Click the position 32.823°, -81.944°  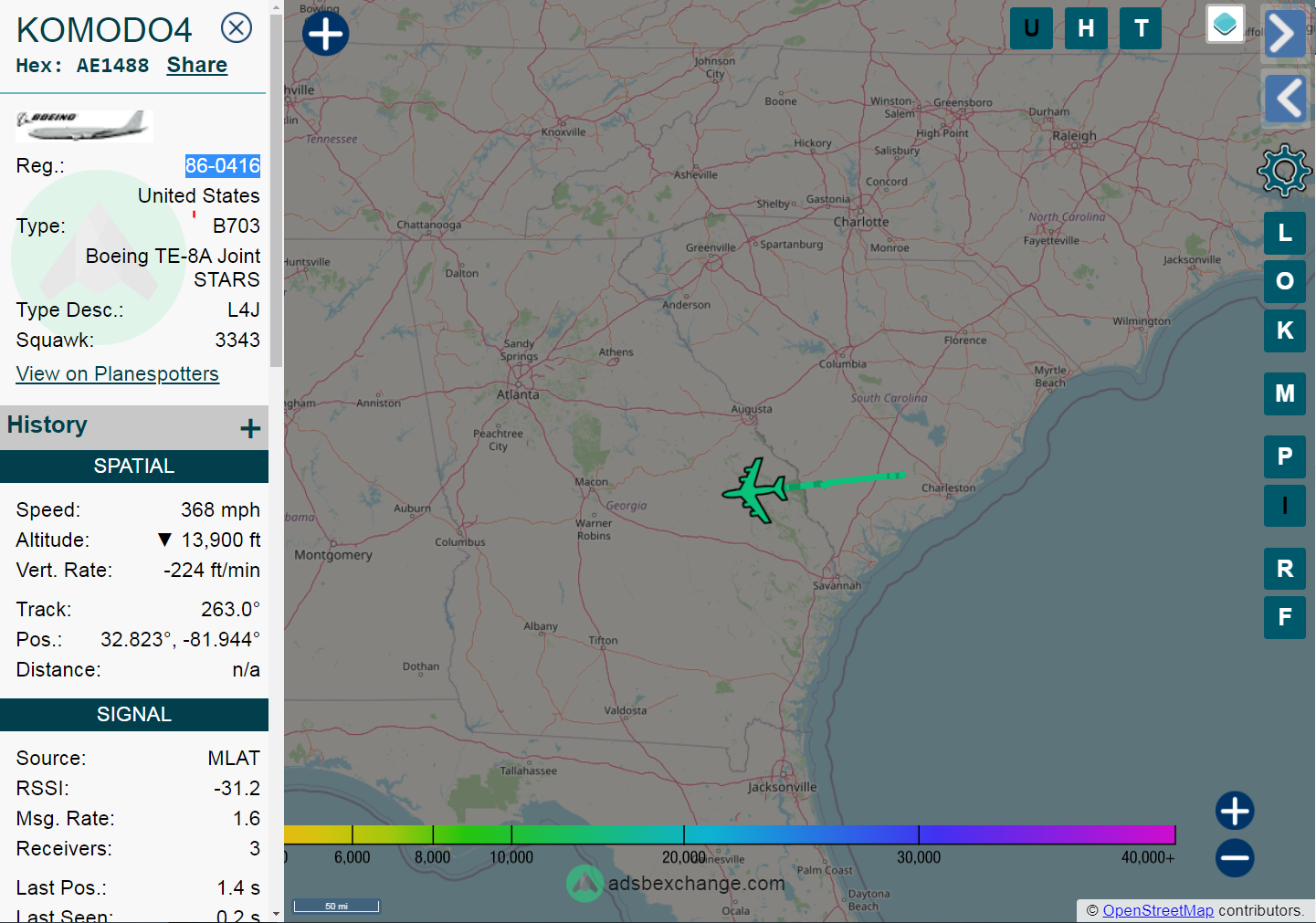point(180,639)
